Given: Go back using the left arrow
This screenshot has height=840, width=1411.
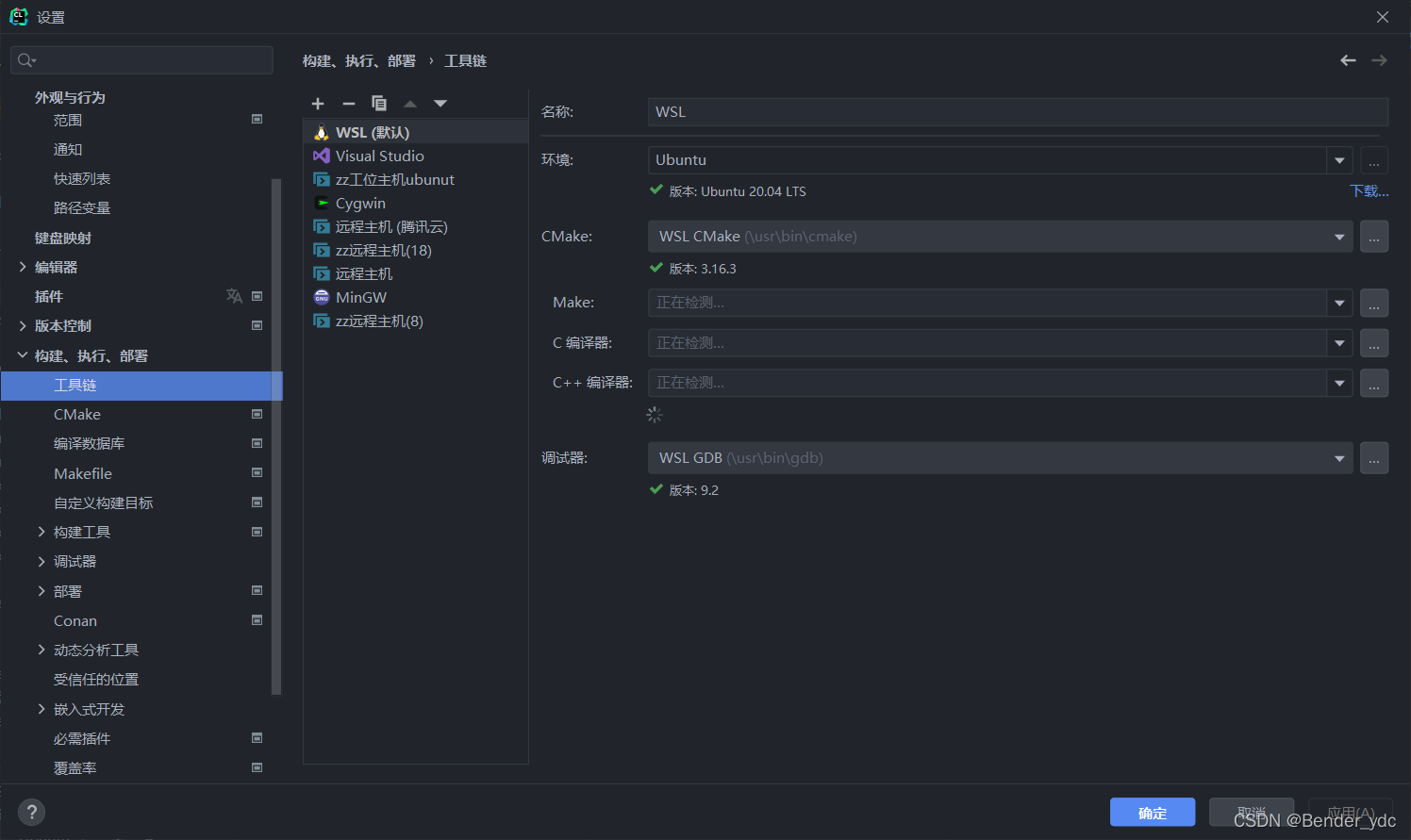Looking at the screenshot, I should (x=1348, y=60).
